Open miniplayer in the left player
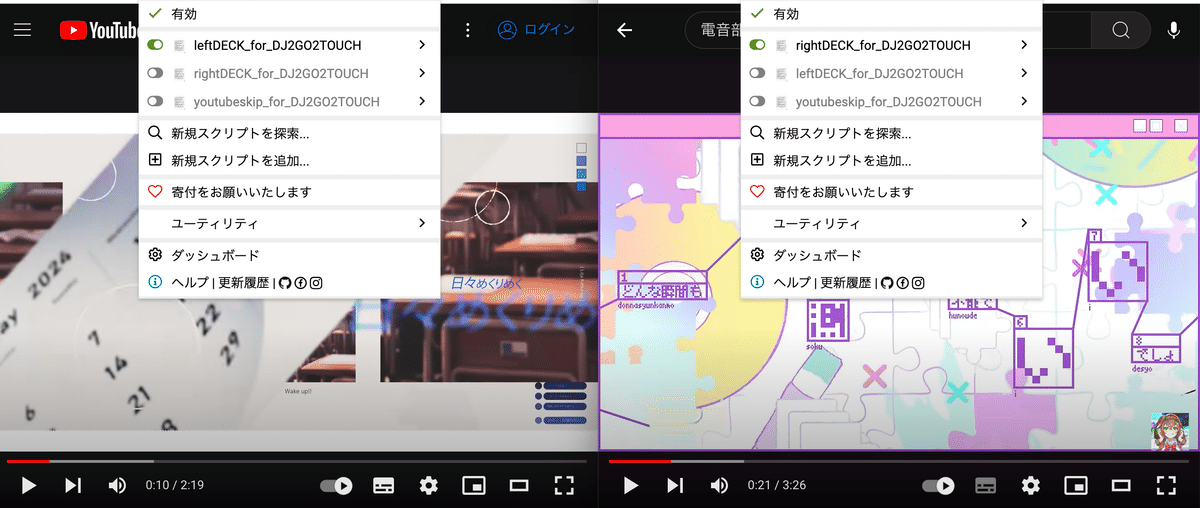1200x508 pixels. 474,485
